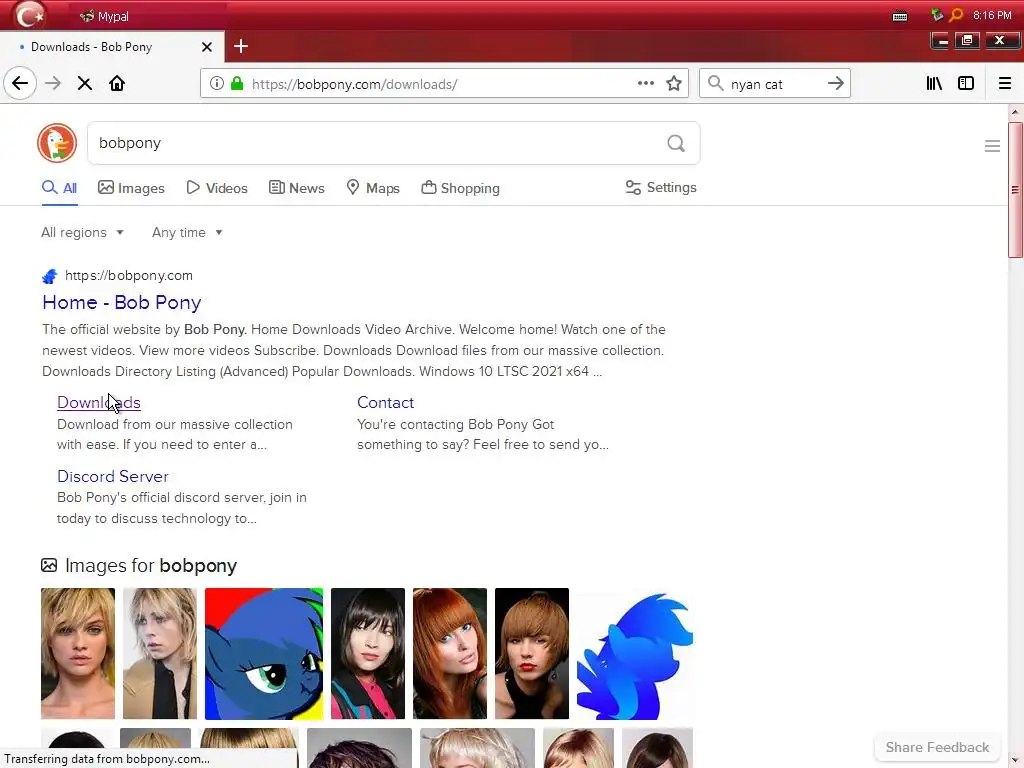The image size is (1024, 768).
Task: Open a new tab
Action: click(241, 46)
